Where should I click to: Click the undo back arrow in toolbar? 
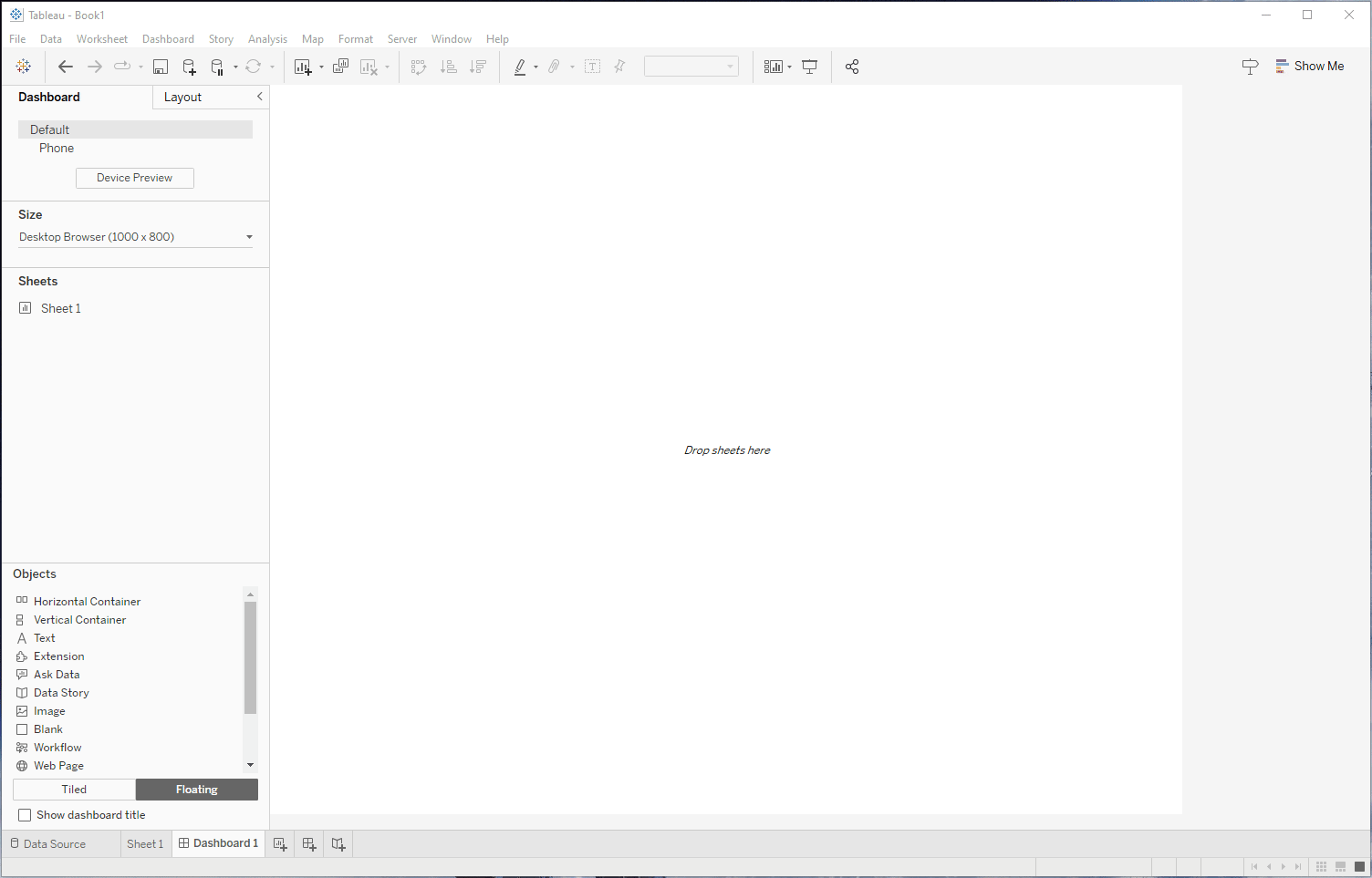[x=65, y=67]
